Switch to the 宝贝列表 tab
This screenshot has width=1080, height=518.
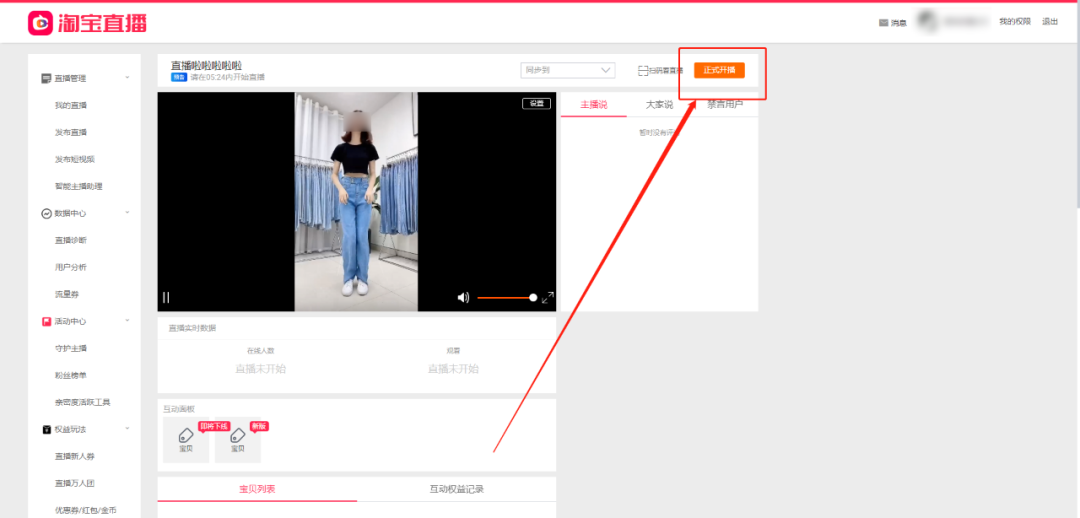pyautogui.click(x=257, y=489)
